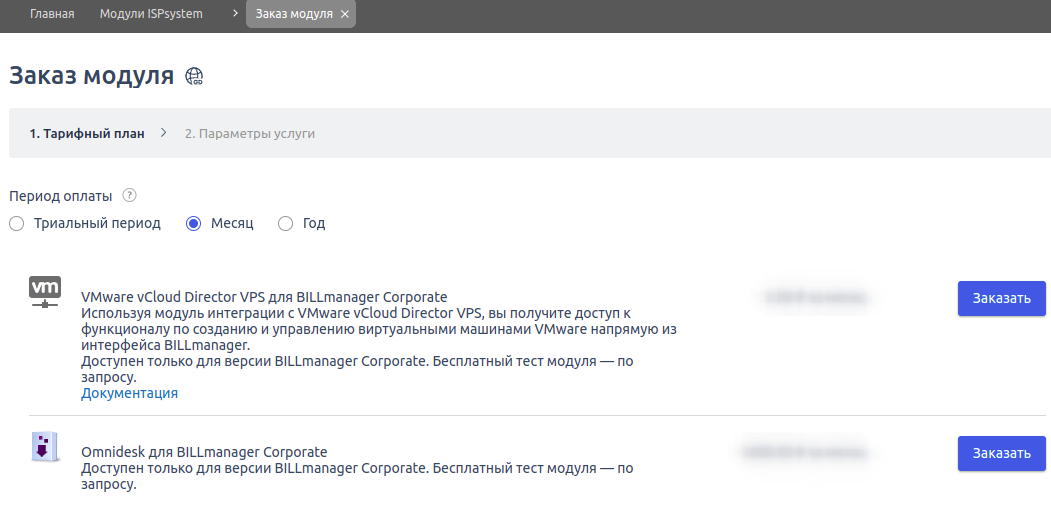Go to step 2. Параметры услуги
Viewport: 1051px width, 508px height.
pos(250,133)
